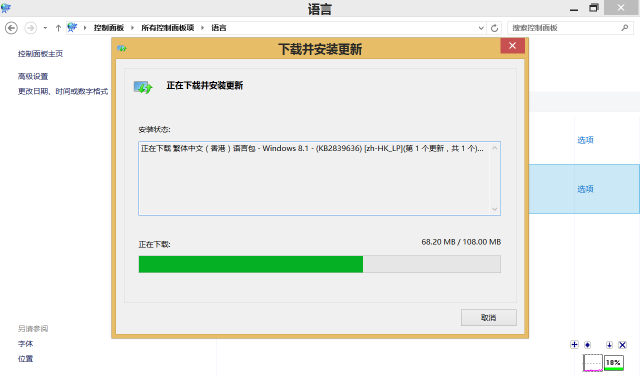
Task: Refresh the control panel page
Action: coord(494,28)
